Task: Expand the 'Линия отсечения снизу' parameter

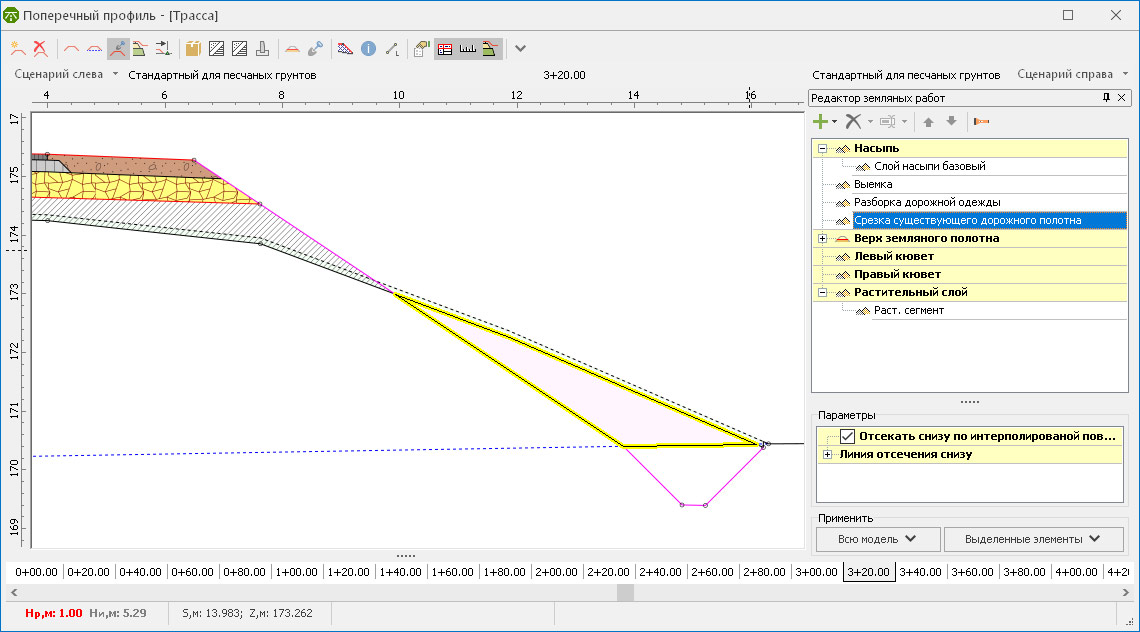Action: tap(827, 455)
